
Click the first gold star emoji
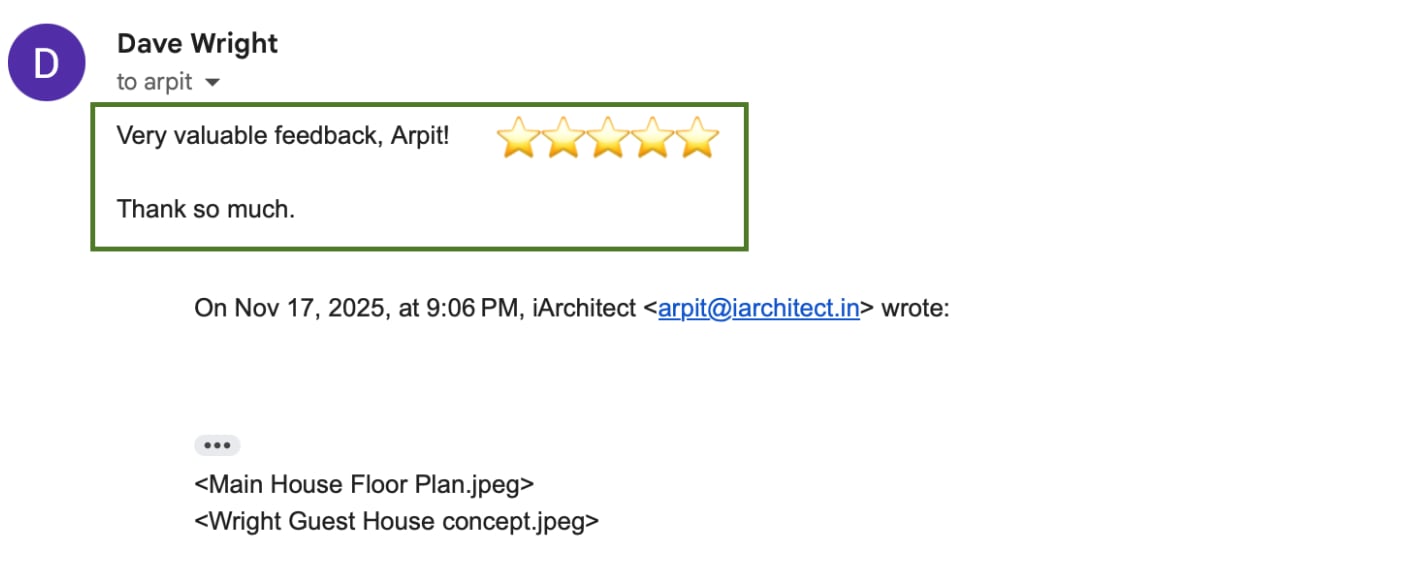518,138
